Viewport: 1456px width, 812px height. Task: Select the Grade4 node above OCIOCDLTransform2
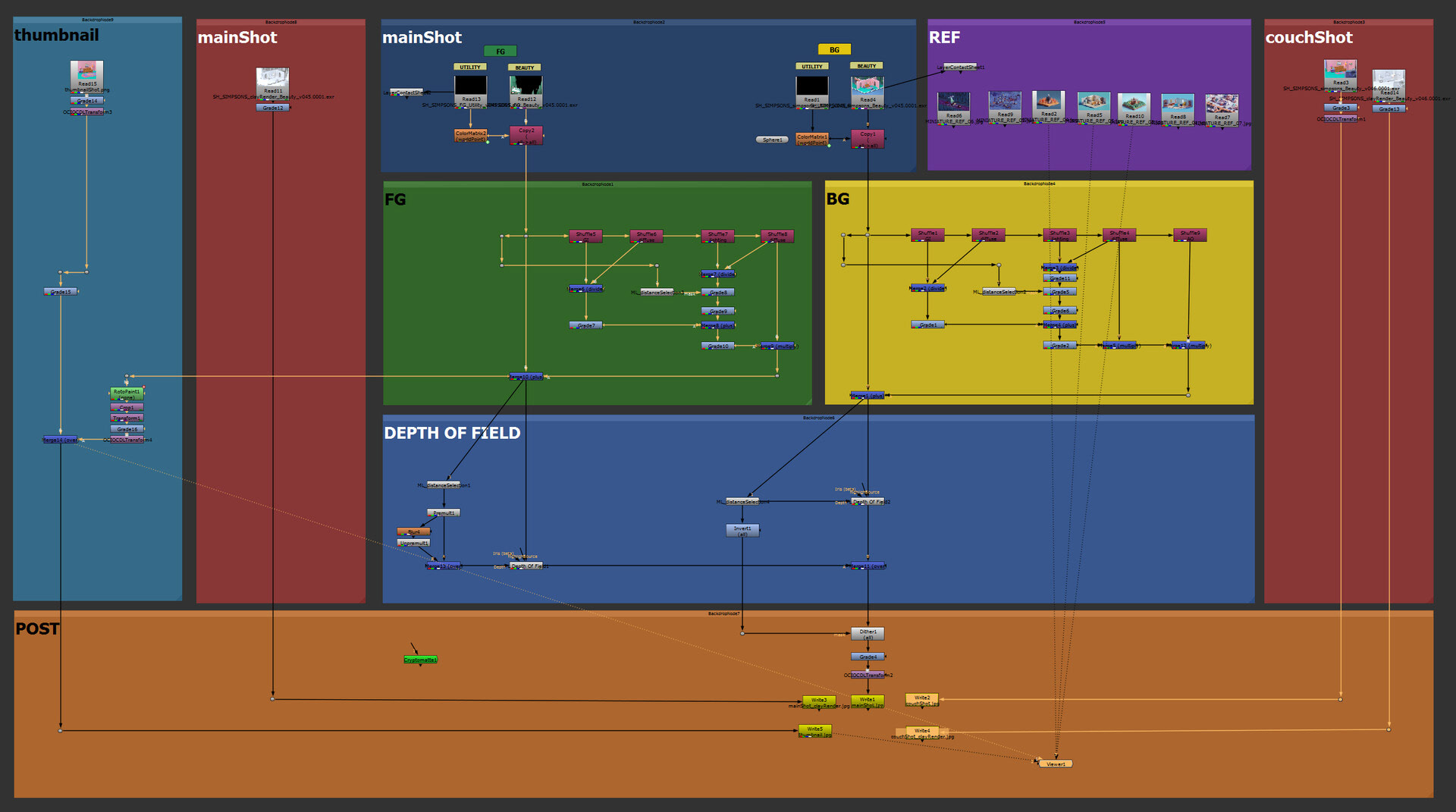(868, 657)
